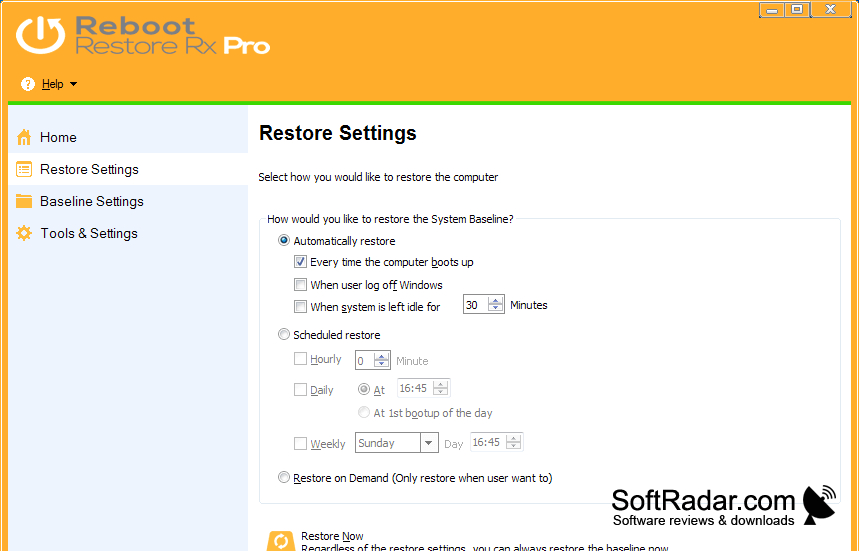Viewport: 859px width, 551px height.
Task: Enable When user log off Windows
Action: point(300,285)
